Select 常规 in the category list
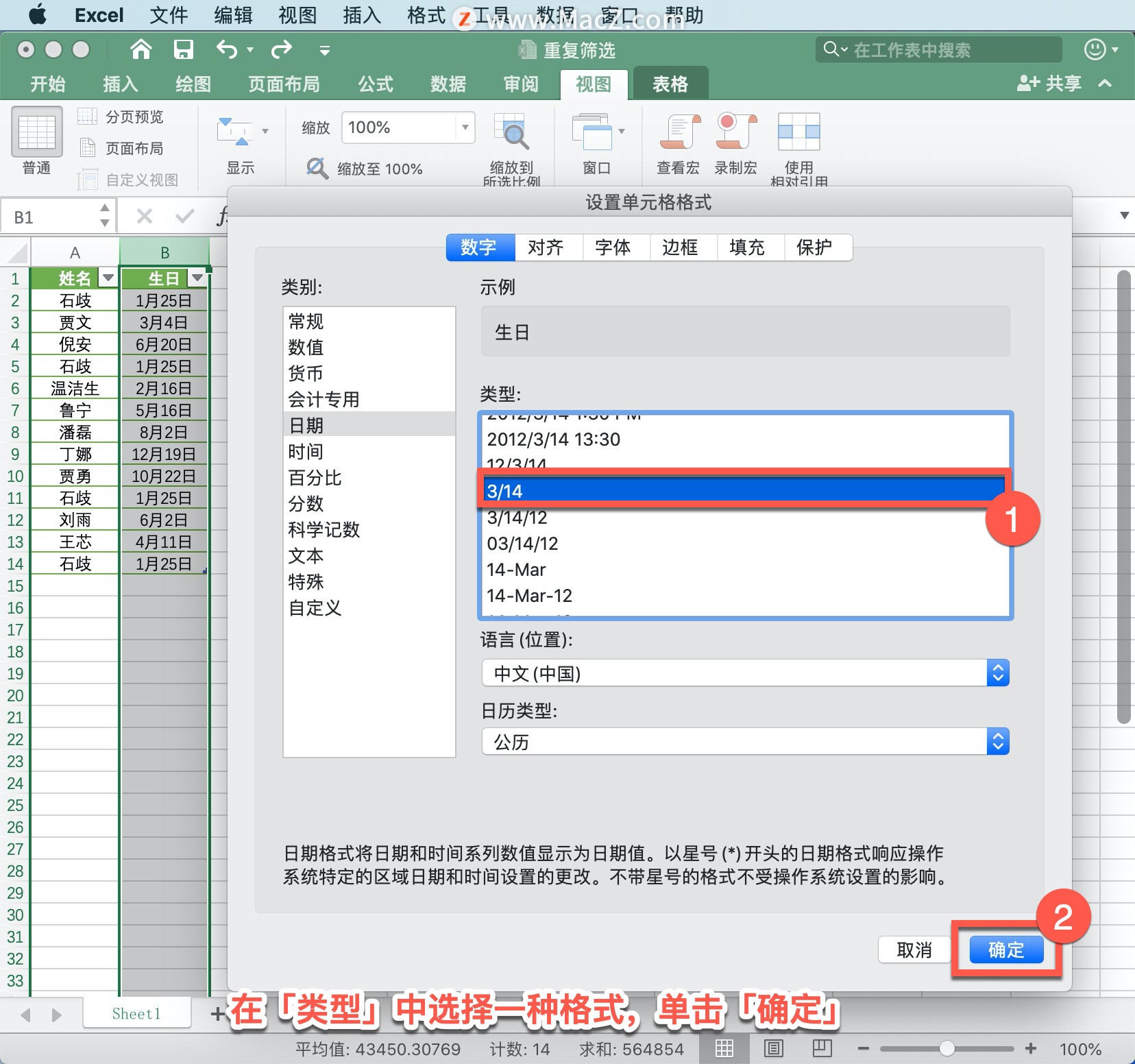 pos(369,322)
